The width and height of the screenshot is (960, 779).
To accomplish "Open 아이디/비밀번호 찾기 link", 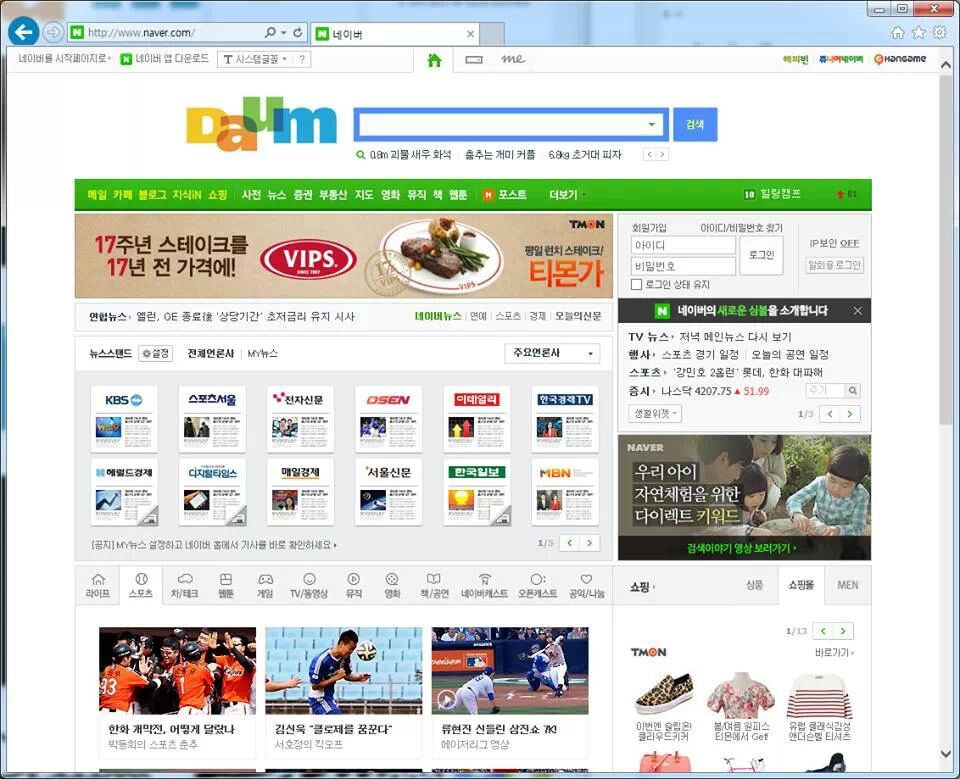I will [741, 228].
